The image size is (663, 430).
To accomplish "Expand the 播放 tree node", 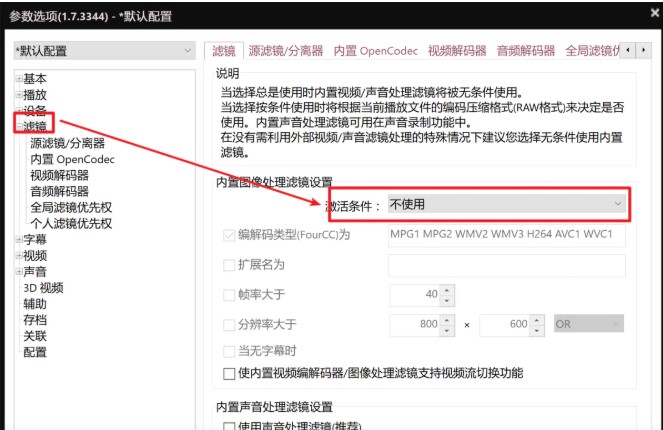I will (x=19, y=95).
